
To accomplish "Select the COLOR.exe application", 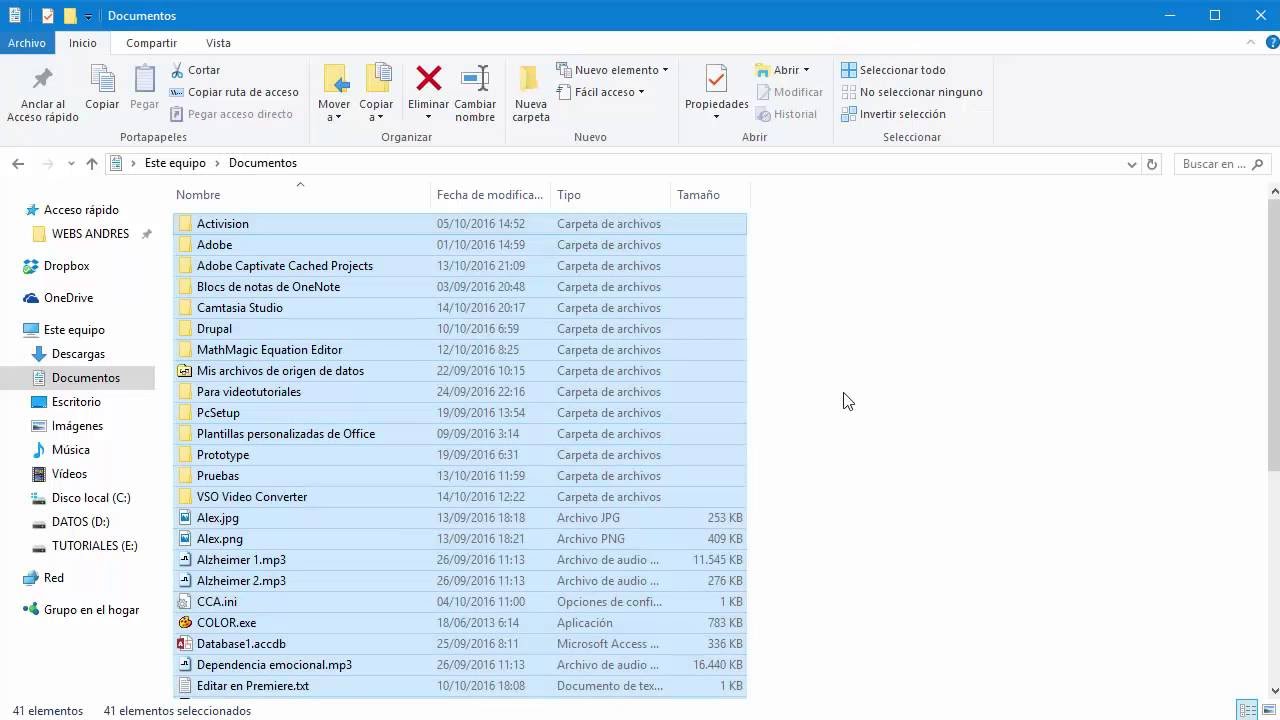I will tap(460, 623).
